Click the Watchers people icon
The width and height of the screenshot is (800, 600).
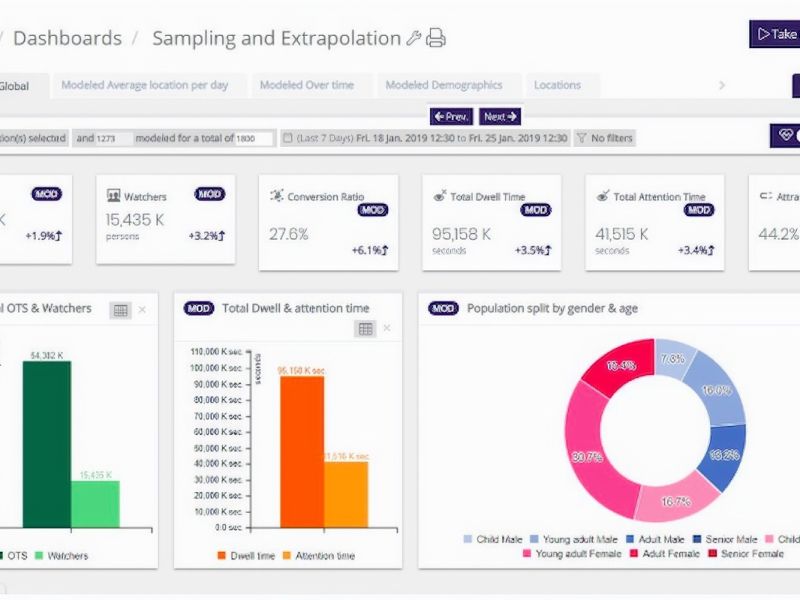click(113, 196)
